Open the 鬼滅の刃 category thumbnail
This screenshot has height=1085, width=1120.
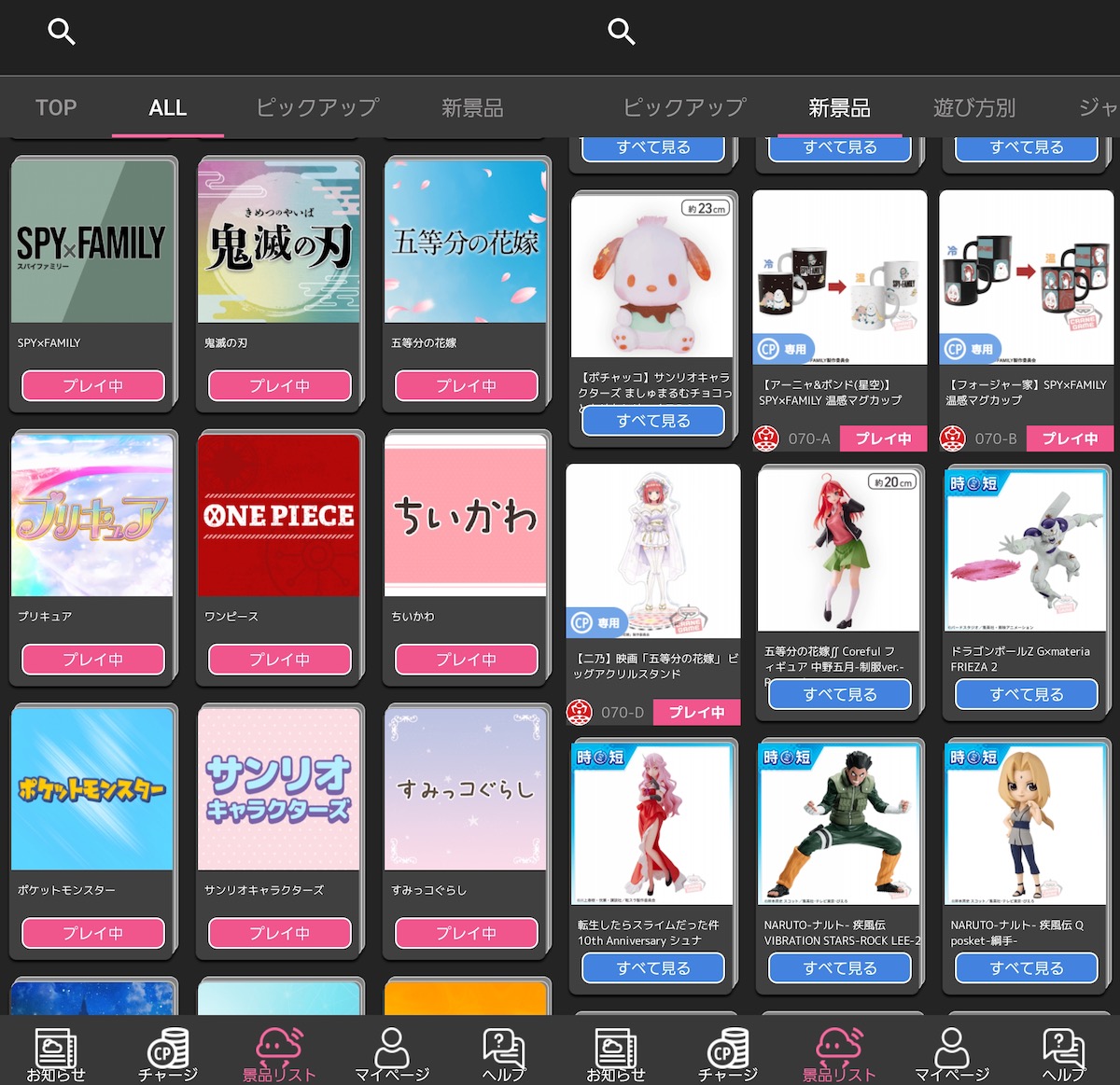pyautogui.click(x=279, y=242)
